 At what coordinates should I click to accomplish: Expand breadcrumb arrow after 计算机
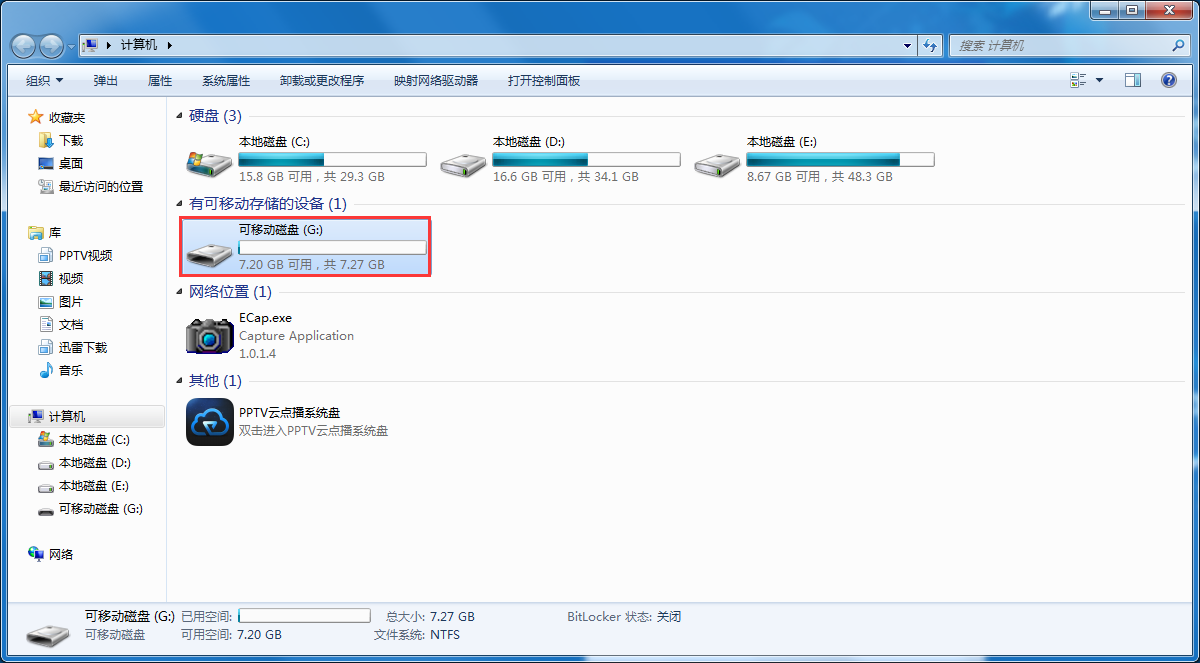point(169,46)
